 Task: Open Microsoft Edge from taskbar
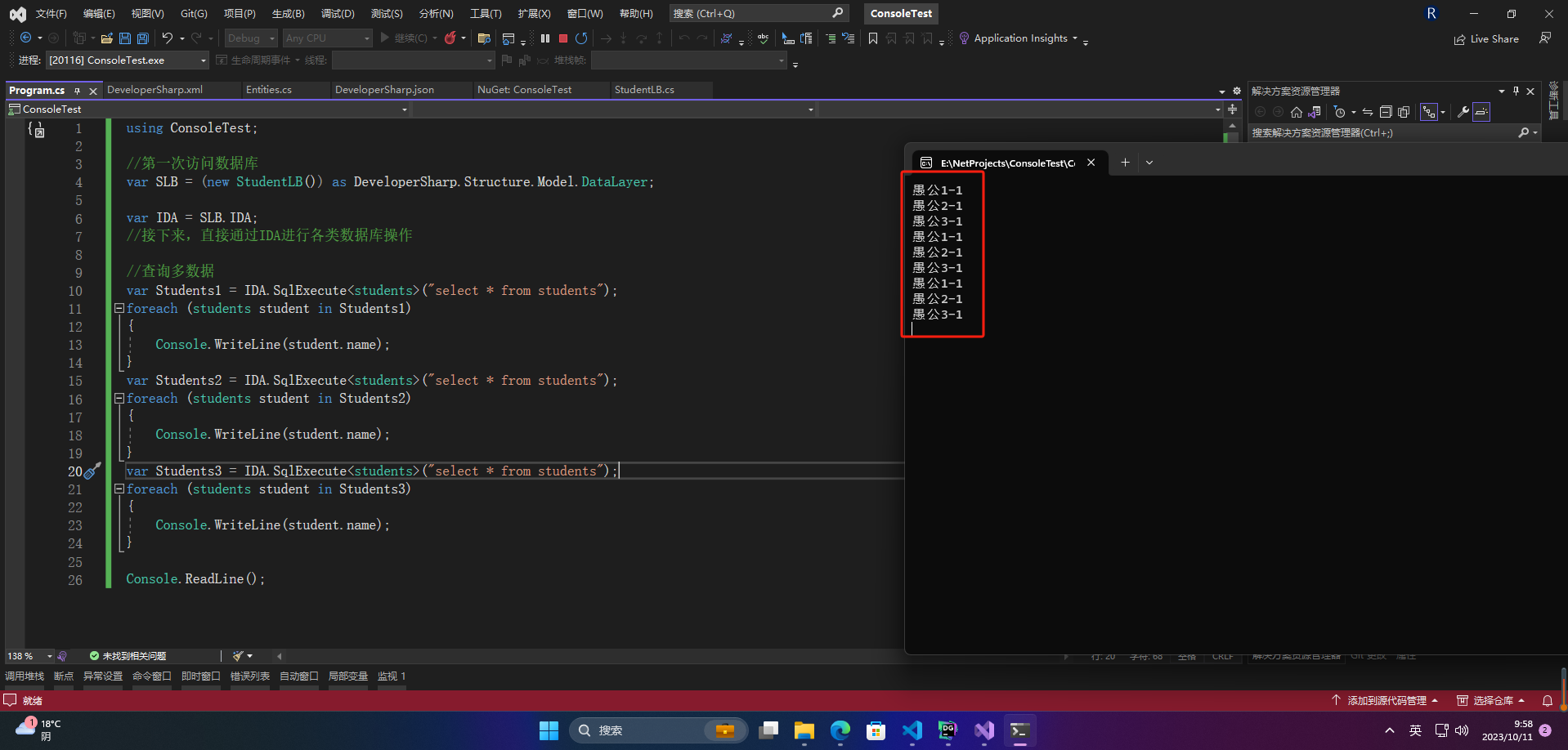tap(840, 730)
